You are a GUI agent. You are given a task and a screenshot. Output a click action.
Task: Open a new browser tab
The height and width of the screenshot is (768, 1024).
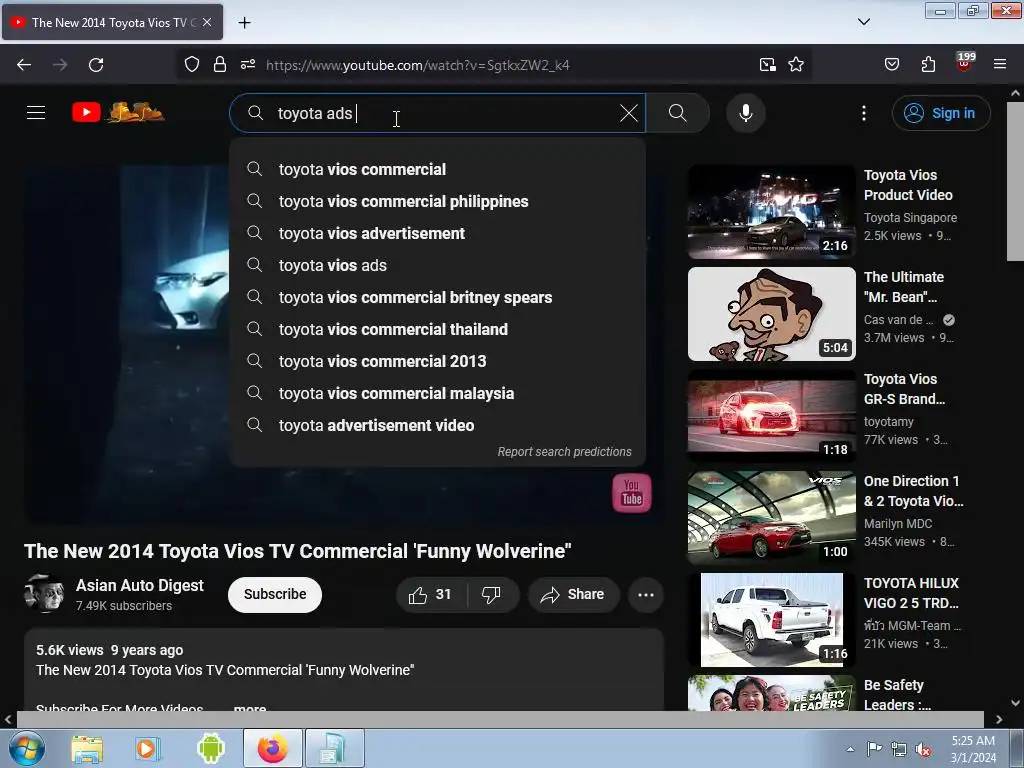click(244, 23)
